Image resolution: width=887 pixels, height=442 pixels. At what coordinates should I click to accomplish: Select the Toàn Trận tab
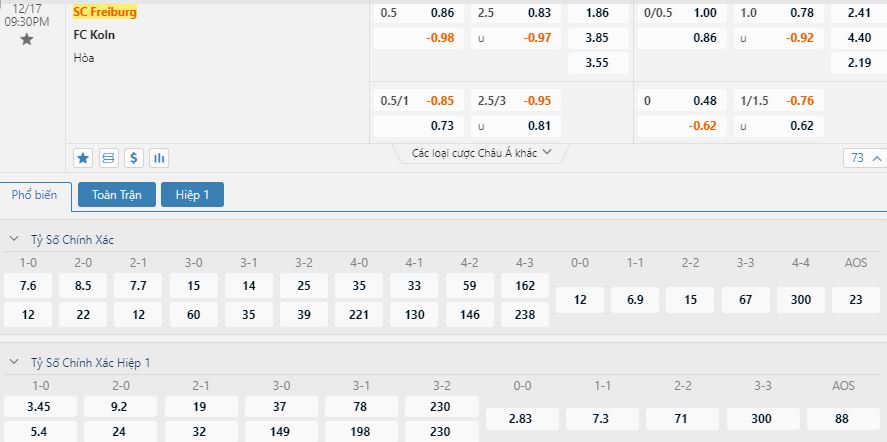[117, 195]
